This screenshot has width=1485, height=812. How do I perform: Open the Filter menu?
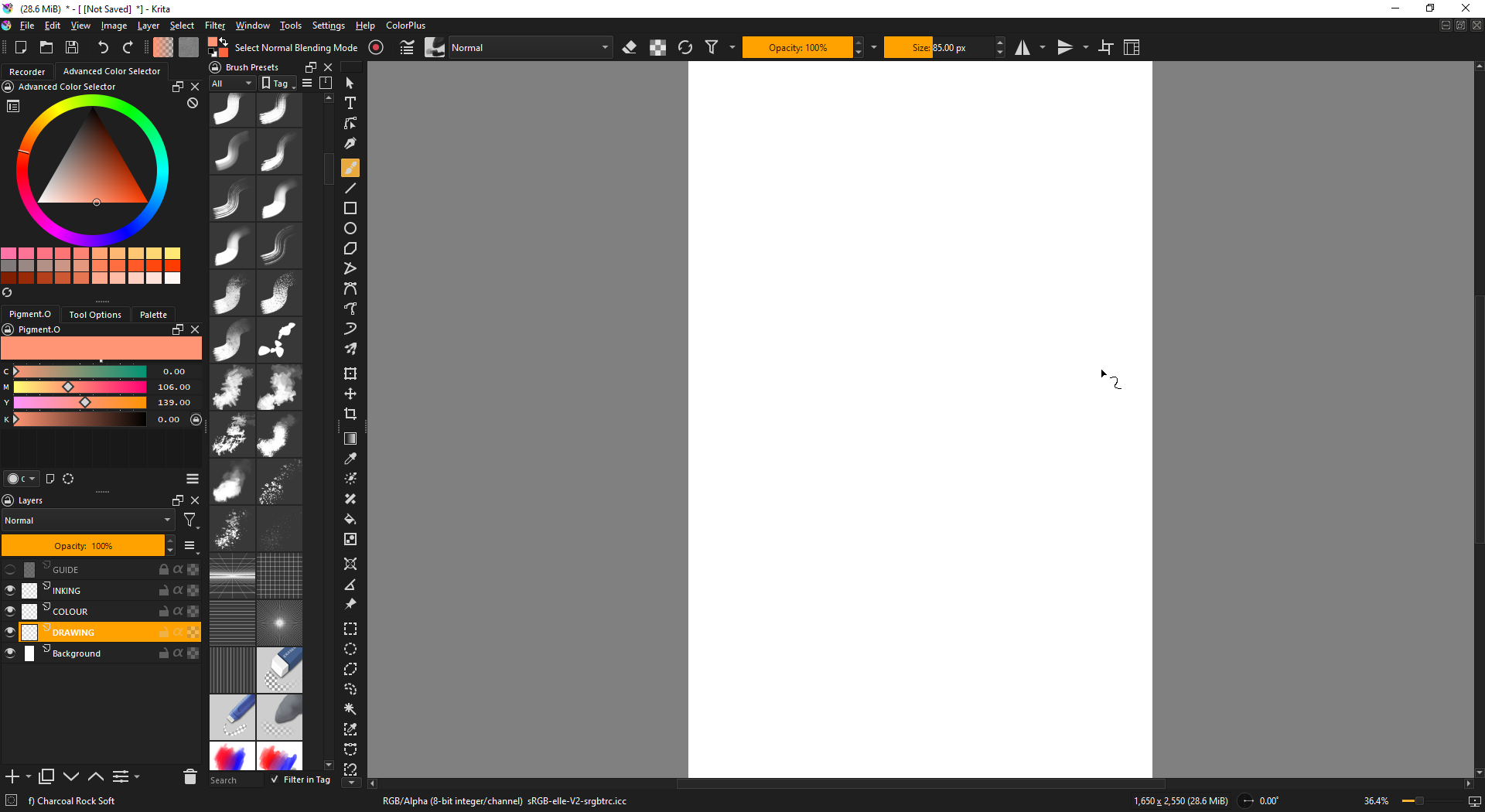tap(214, 26)
